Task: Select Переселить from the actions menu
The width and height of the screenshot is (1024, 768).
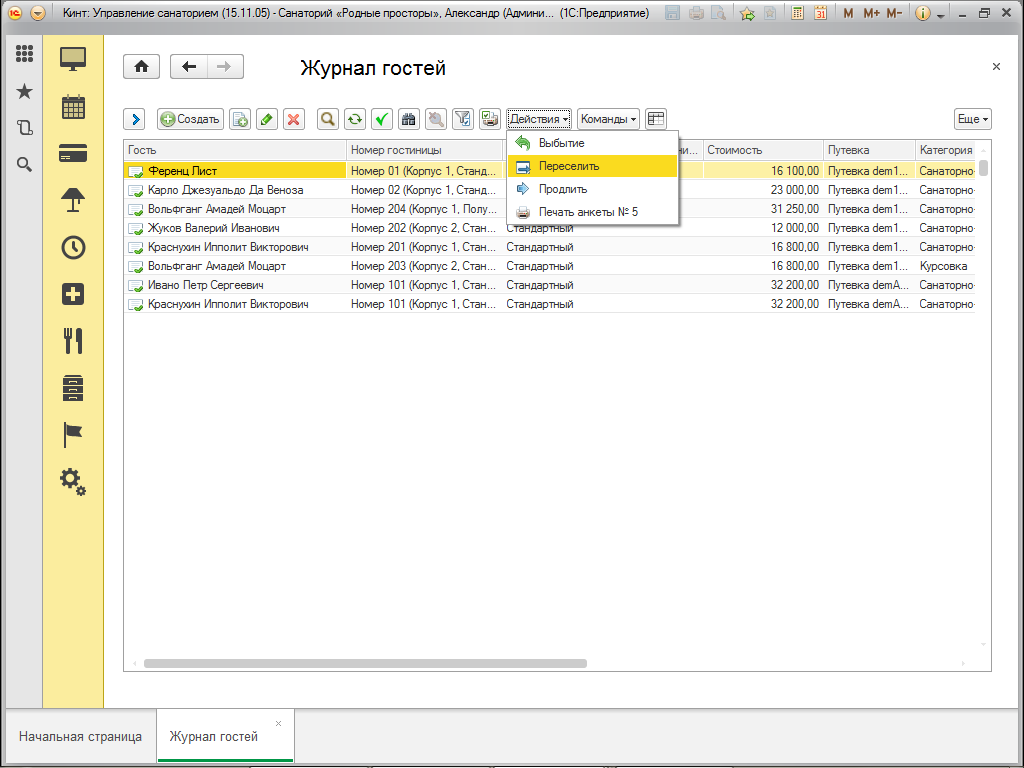Action: click(x=569, y=166)
